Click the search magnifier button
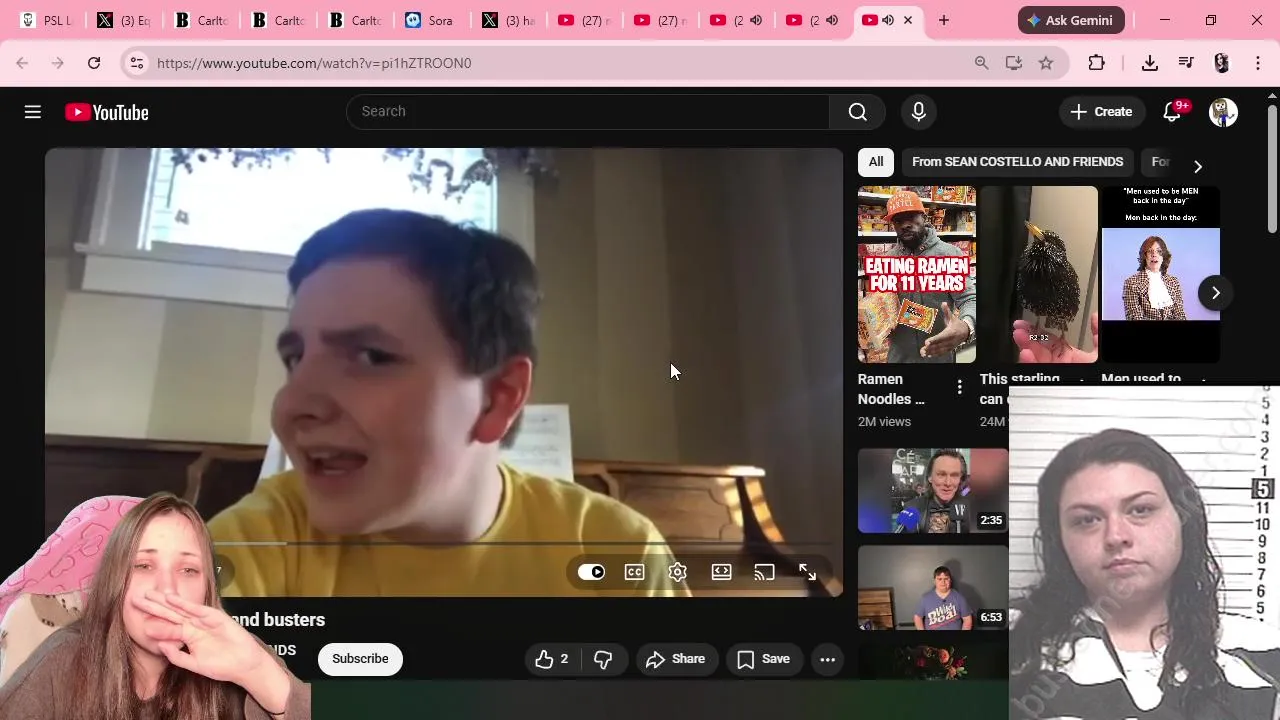The height and width of the screenshot is (720, 1280). coord(857,112)
